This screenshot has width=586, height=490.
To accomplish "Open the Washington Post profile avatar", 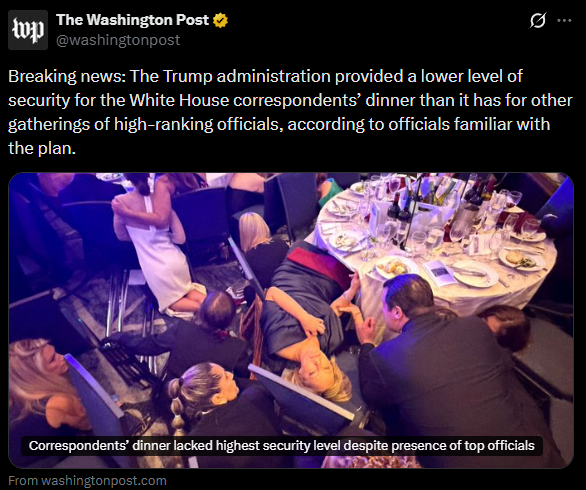I will pos(28,30).
